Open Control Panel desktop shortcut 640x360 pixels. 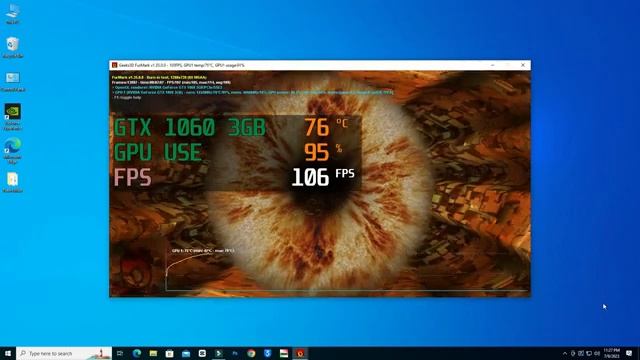pyautogui.click(x=13, y=80)
